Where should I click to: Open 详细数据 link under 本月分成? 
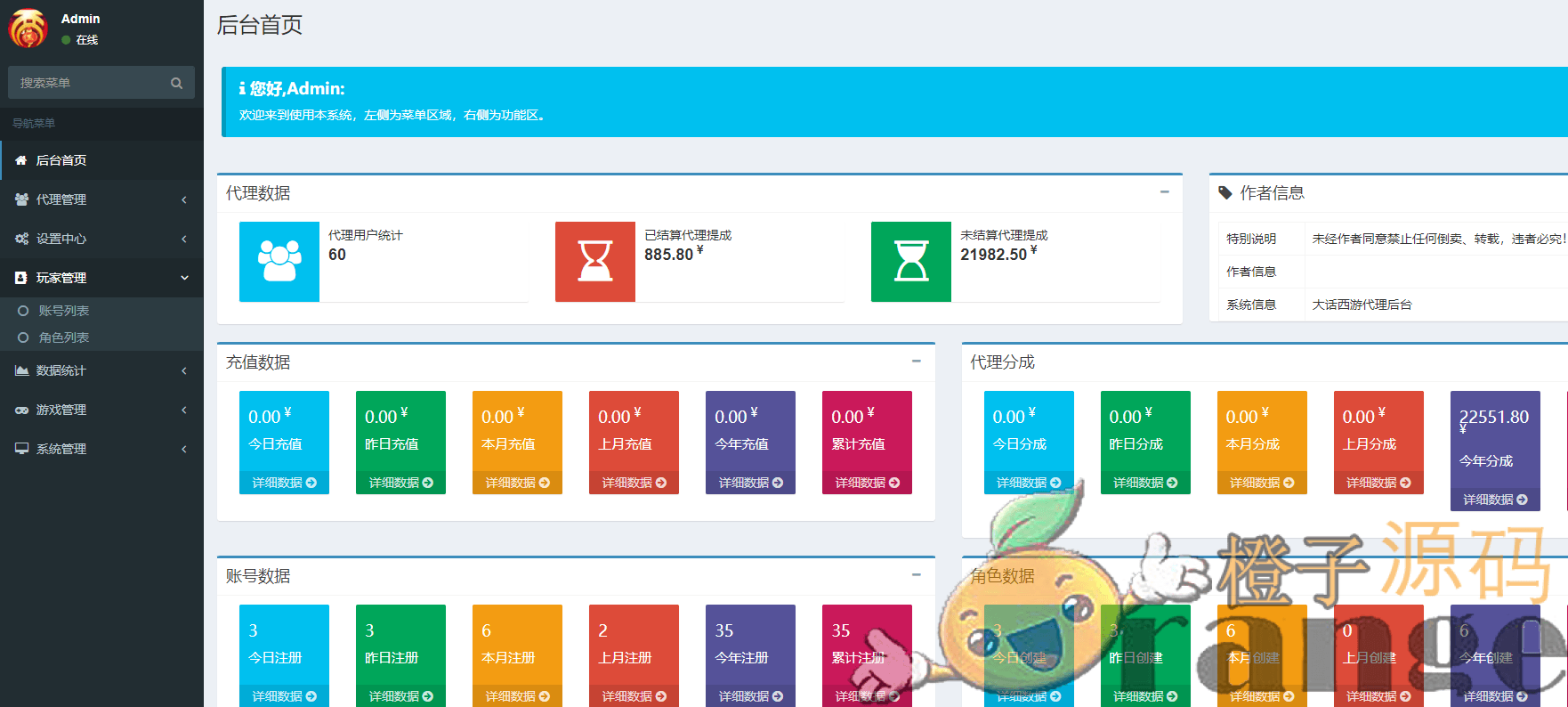1261,483
